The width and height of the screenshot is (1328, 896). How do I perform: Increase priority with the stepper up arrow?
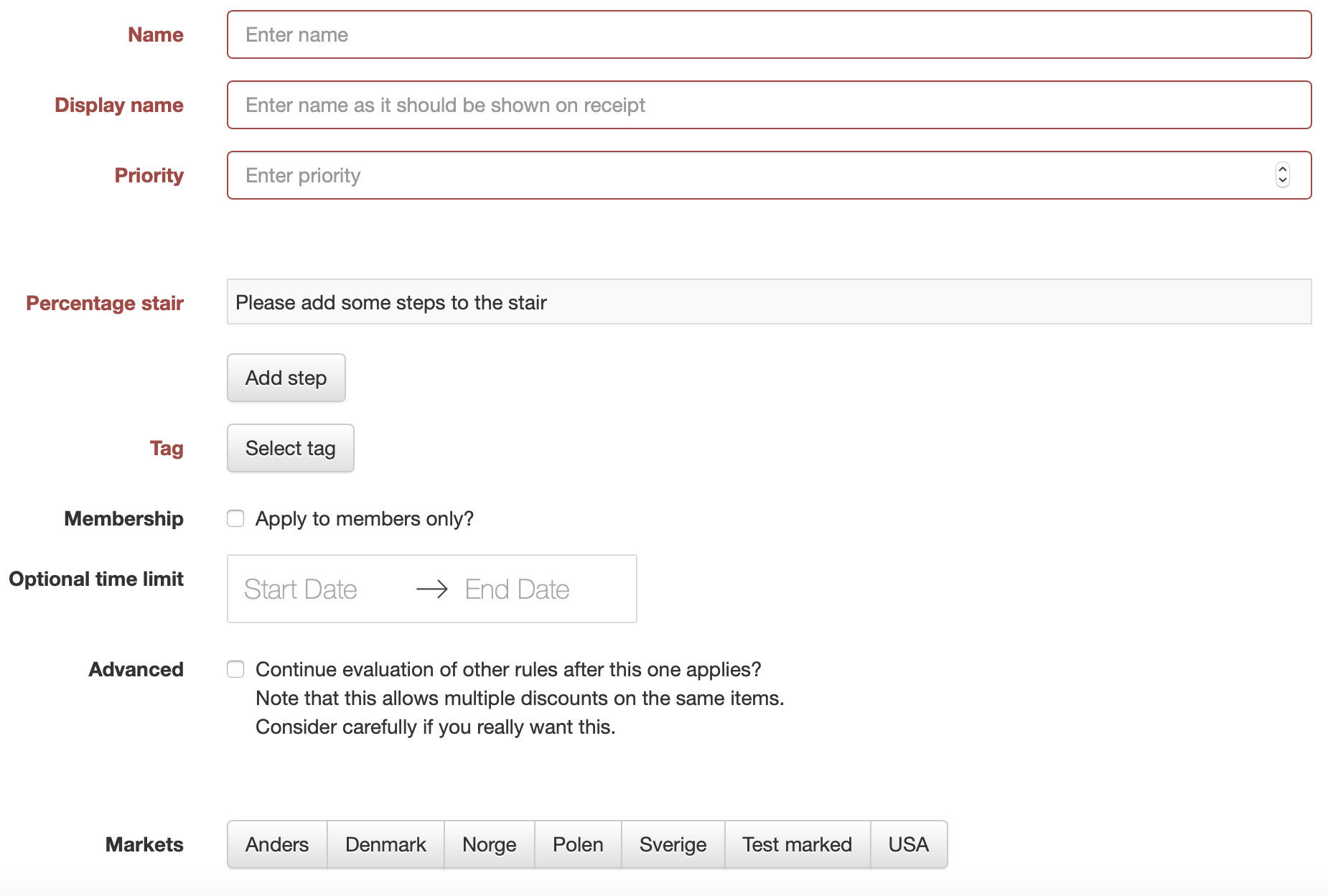[1282, 170]
